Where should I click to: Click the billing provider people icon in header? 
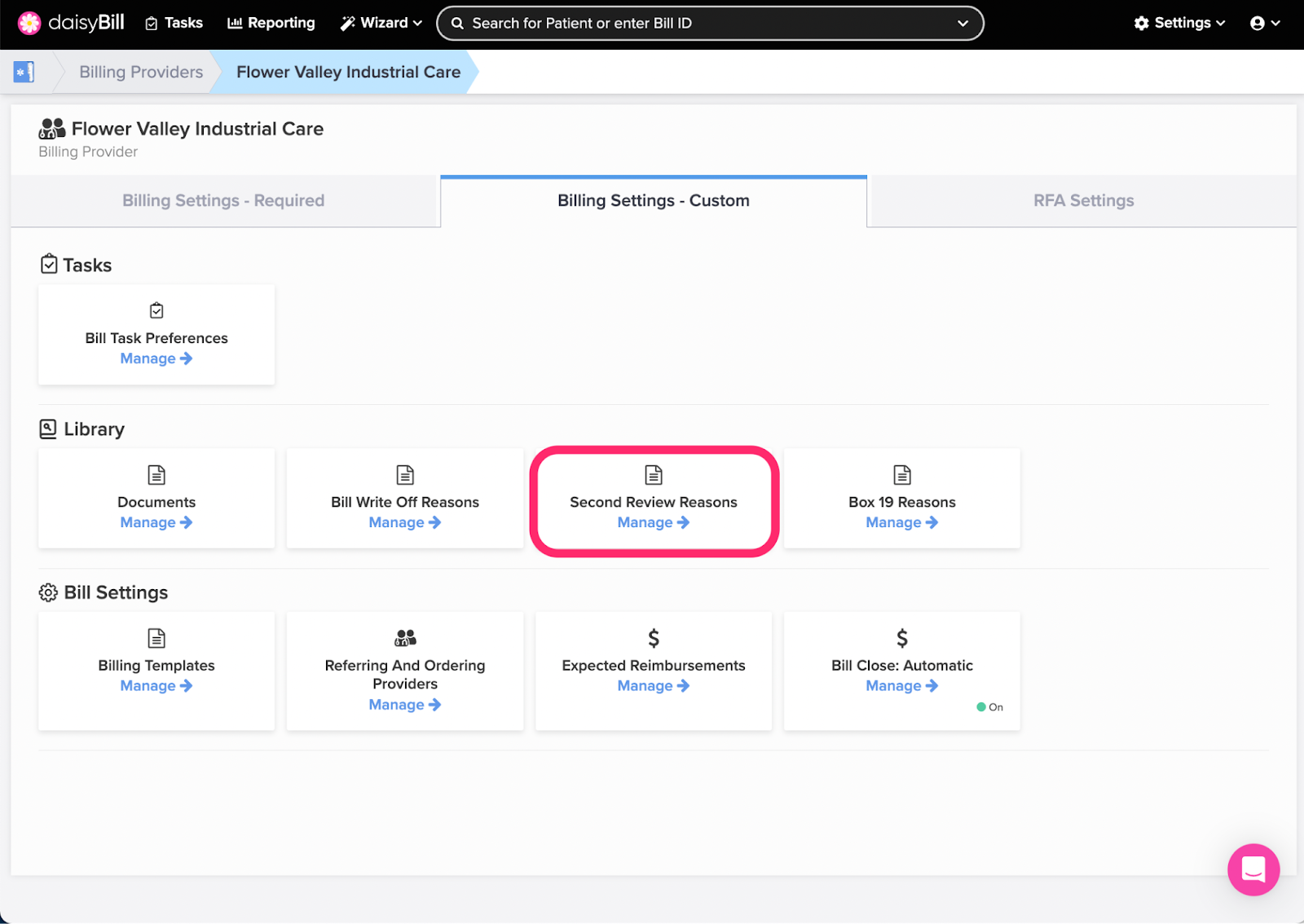52,129
